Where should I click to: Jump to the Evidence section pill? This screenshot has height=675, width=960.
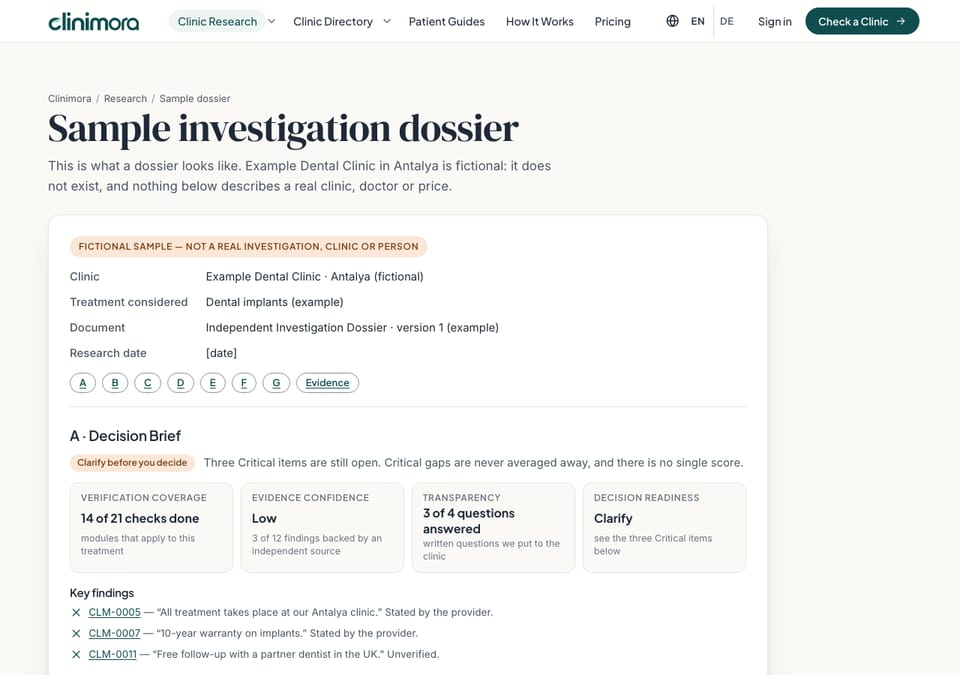pos(328,383)
